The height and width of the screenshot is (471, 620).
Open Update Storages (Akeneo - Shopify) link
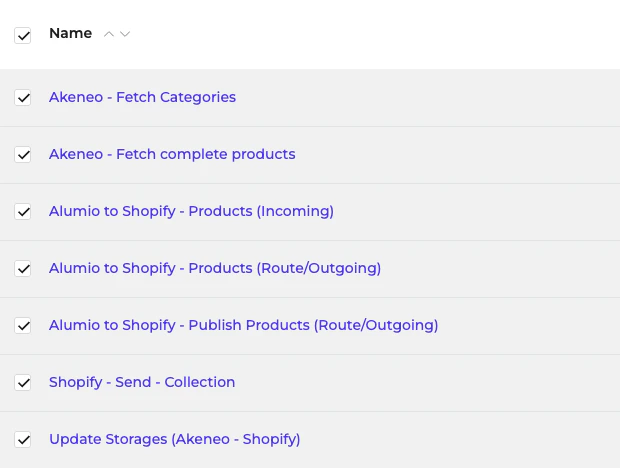[174, 440]
